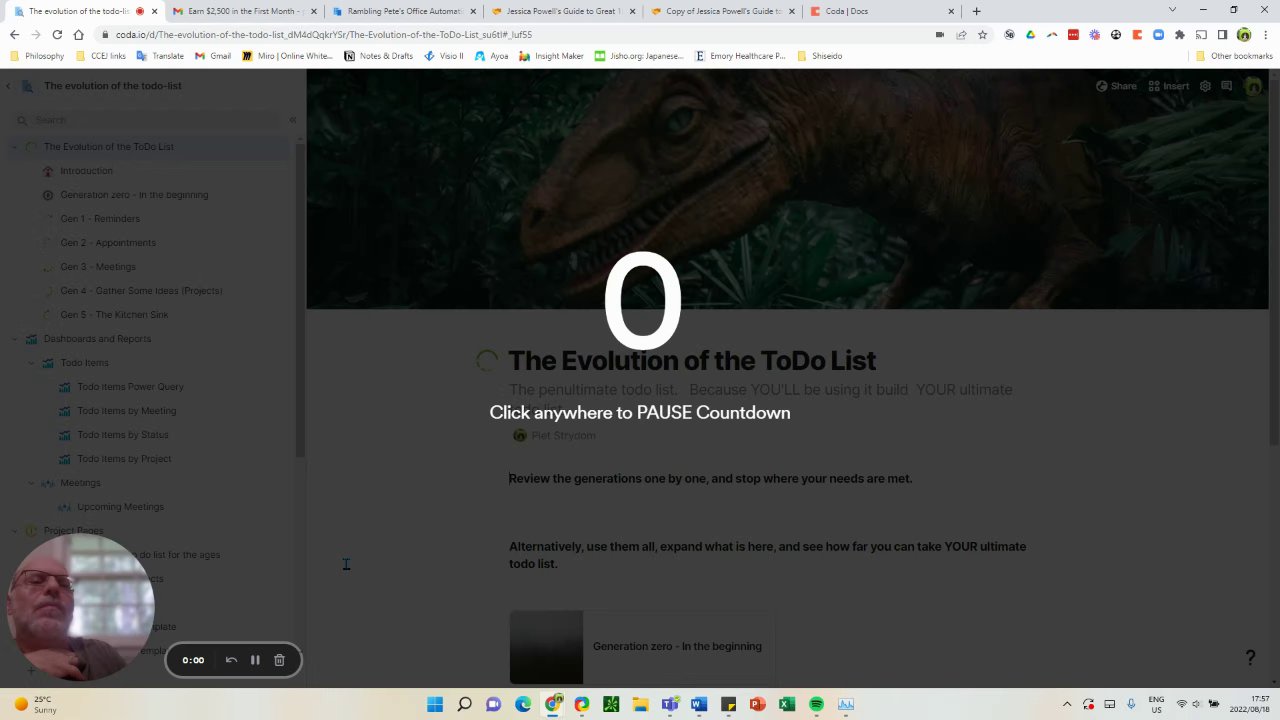Navigate back in the browser
Screen dimensions: 1280x720
pyautogui.click(x=14, y=34)
